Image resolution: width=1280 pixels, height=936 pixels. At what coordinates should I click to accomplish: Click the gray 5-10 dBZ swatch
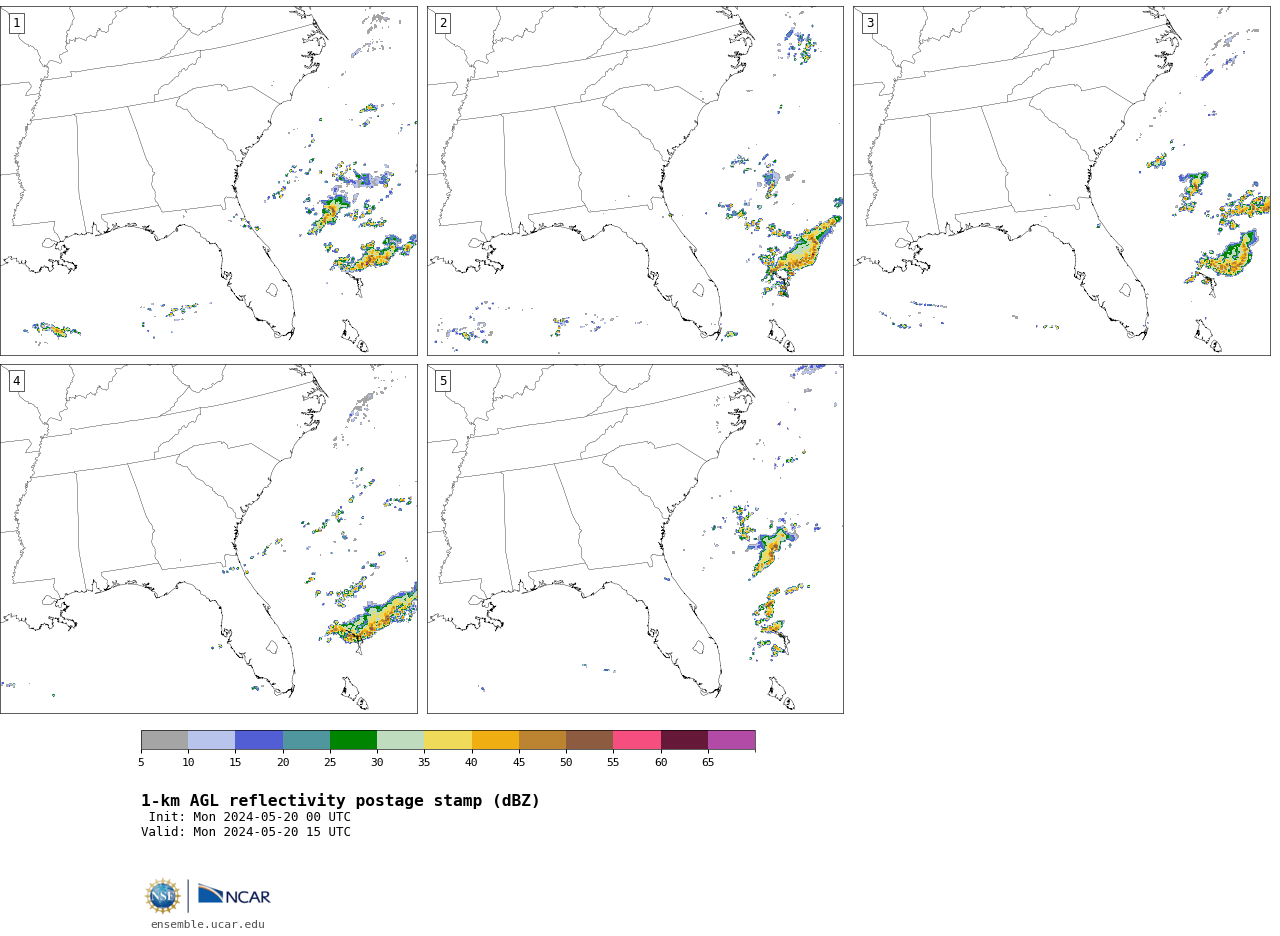pos(164,740)
